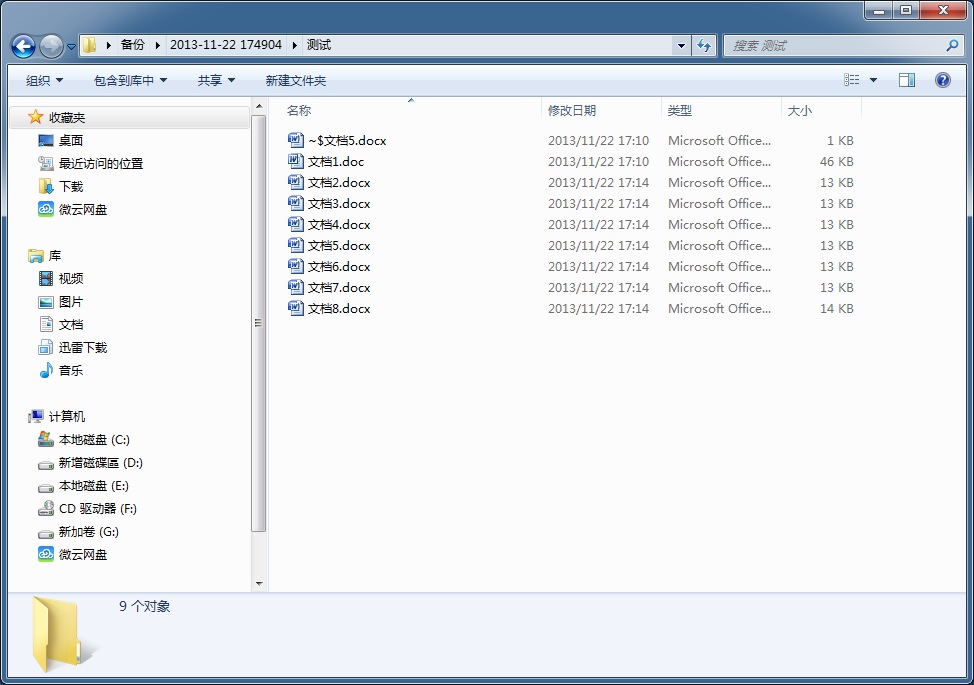This screenshot has height=685, width=974.
Task: Open the 包含到库中 menu
Action: [130, 80]
